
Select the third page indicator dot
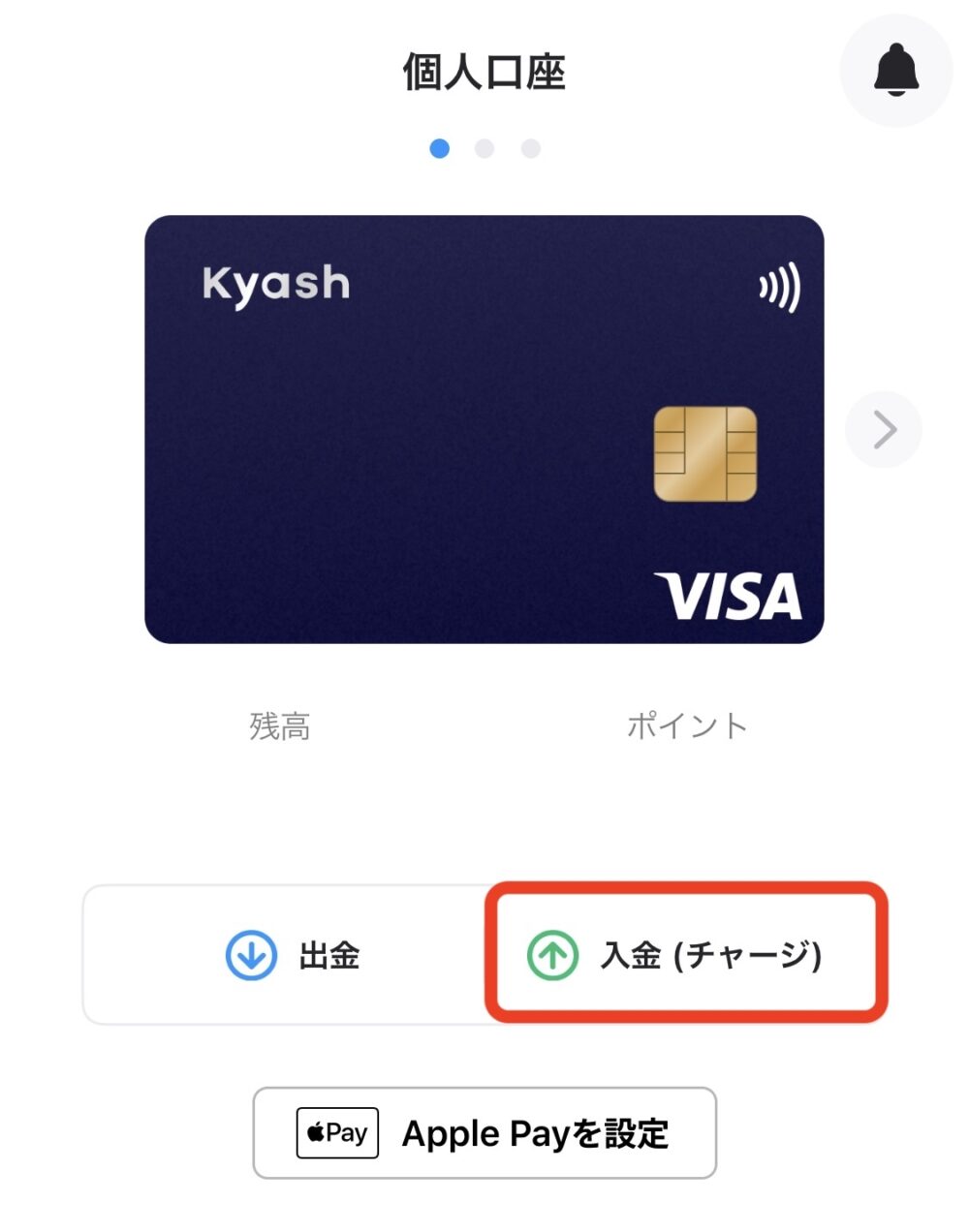[x=530, y=148]
